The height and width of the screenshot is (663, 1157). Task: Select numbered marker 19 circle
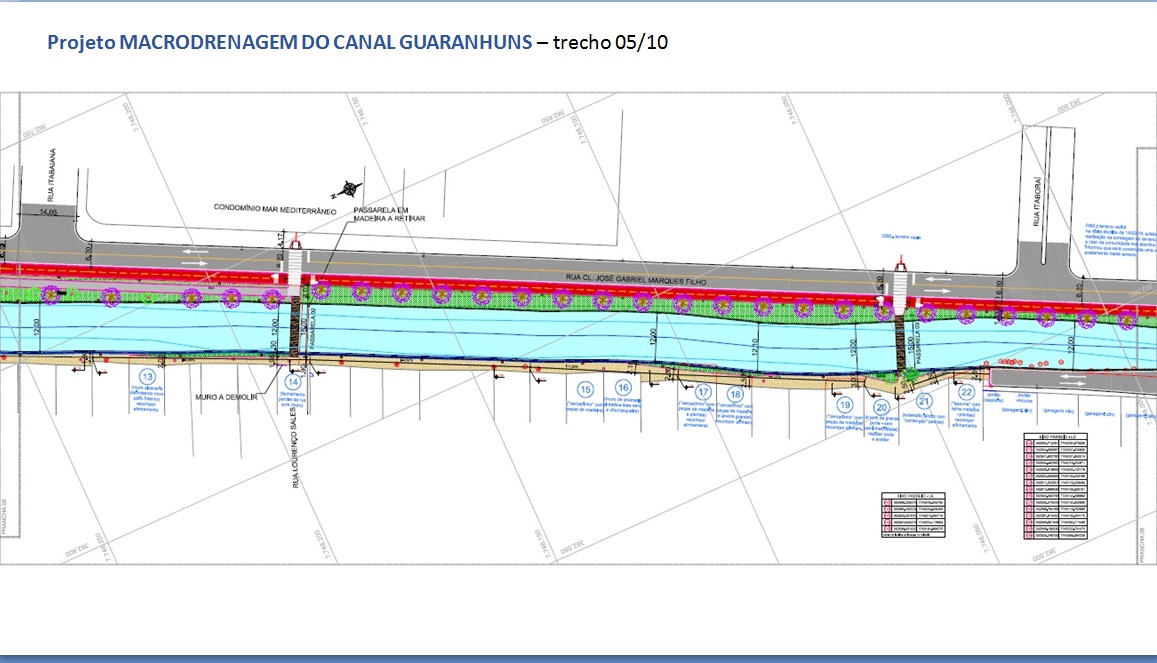pyautogui.click(x=845, y=404)
